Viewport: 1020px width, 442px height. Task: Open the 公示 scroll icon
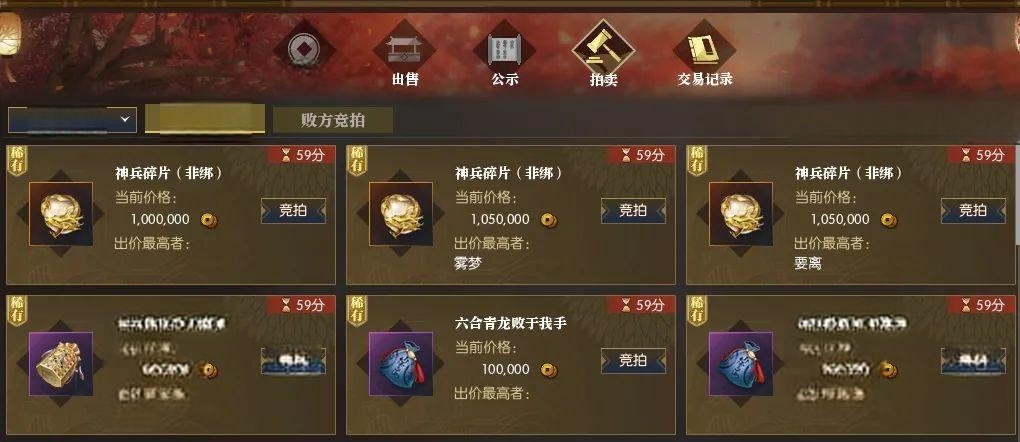click(505, 49)
